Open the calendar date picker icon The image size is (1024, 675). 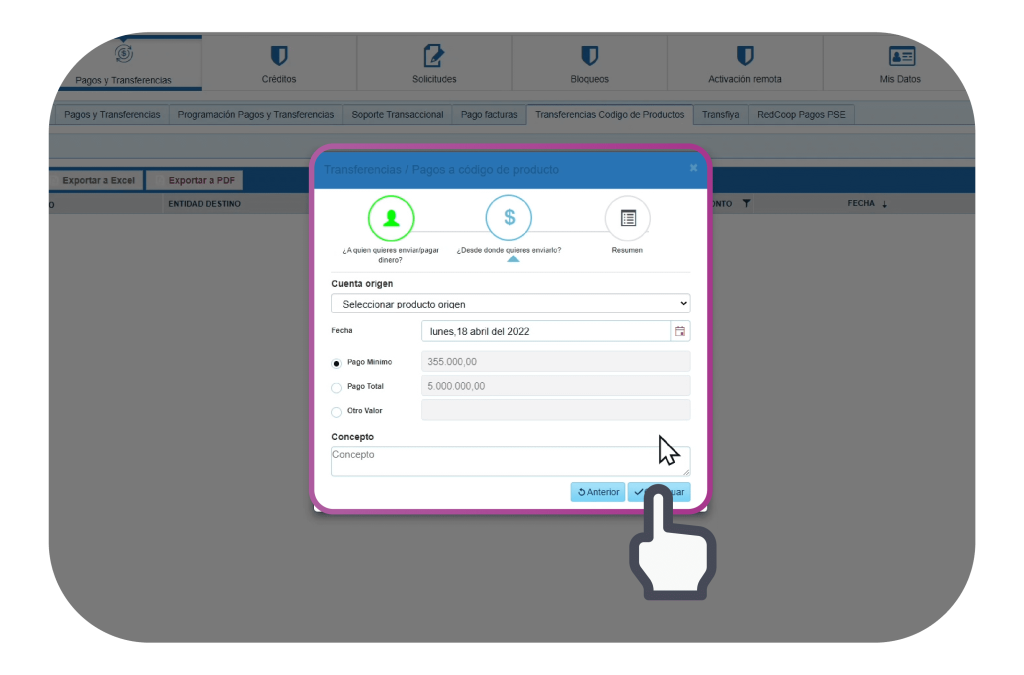tap(680, 331)
